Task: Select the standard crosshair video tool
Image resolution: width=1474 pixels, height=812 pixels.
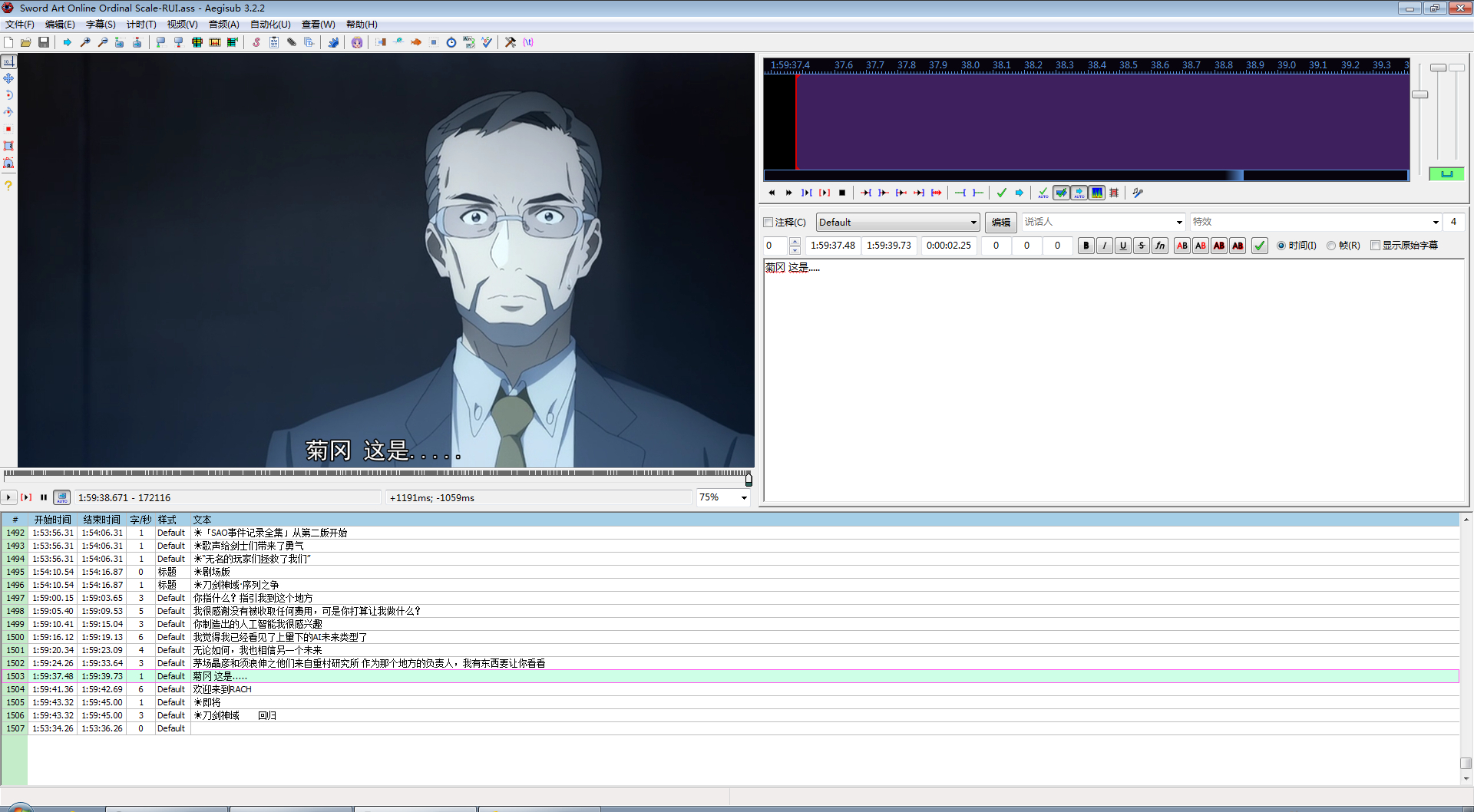Action: pos(8,61)
